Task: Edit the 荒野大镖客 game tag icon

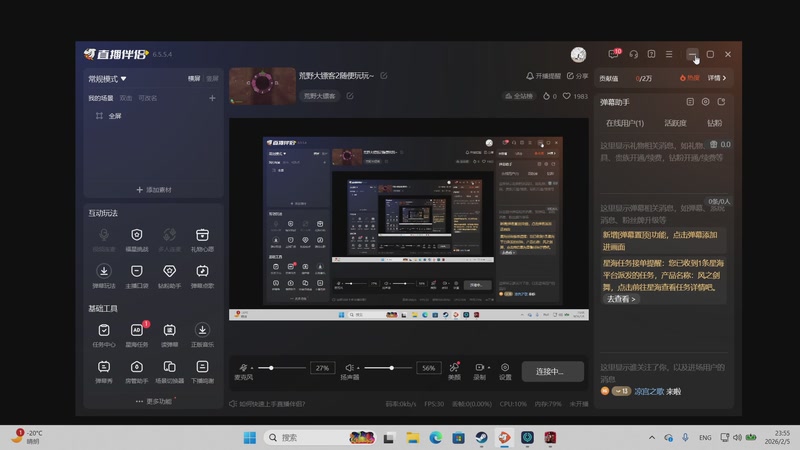Action: point(350,95)
